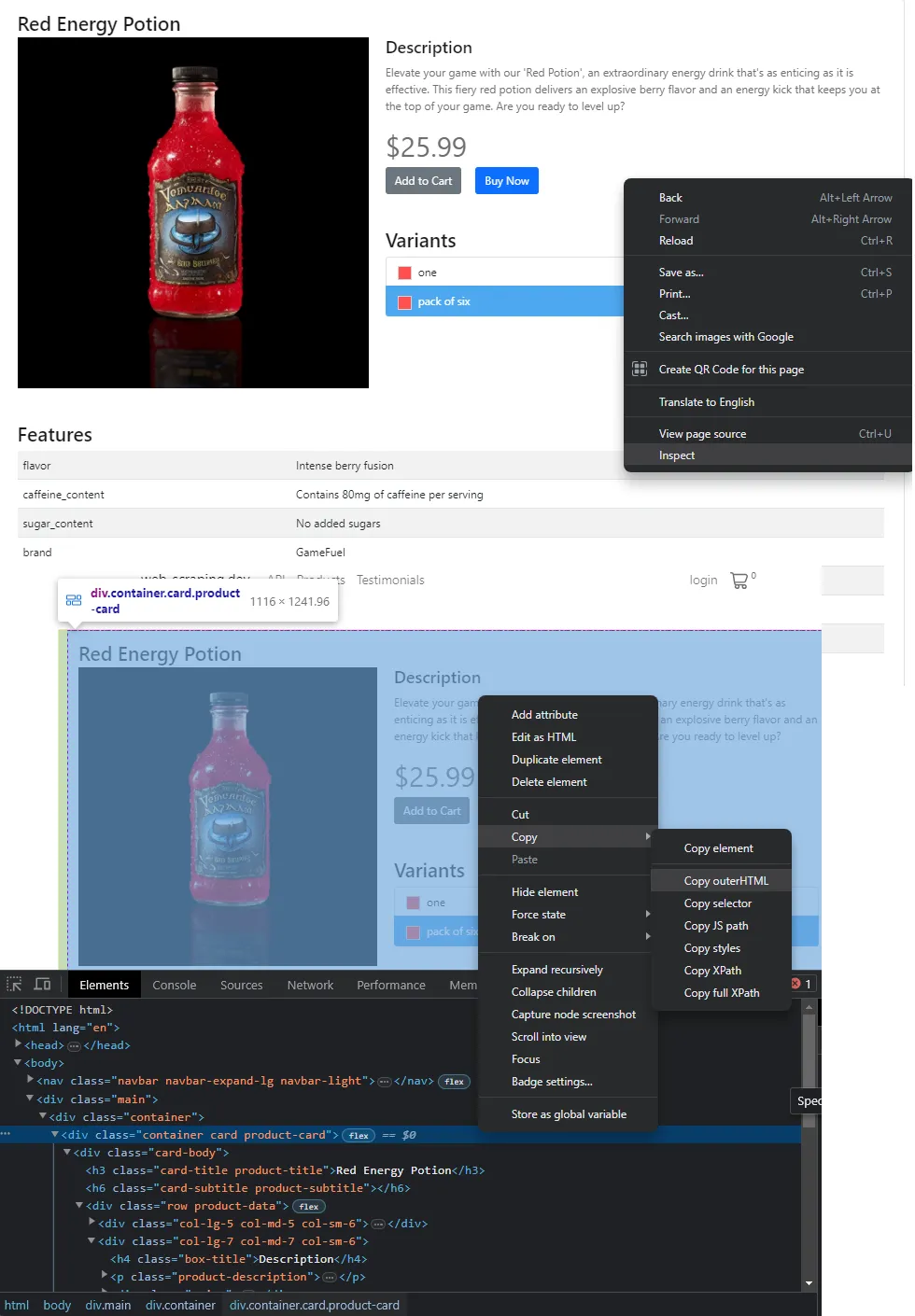The image size is (915, 1316).
Task: Expand the nav navbar node
Action: coord(31,1081)
